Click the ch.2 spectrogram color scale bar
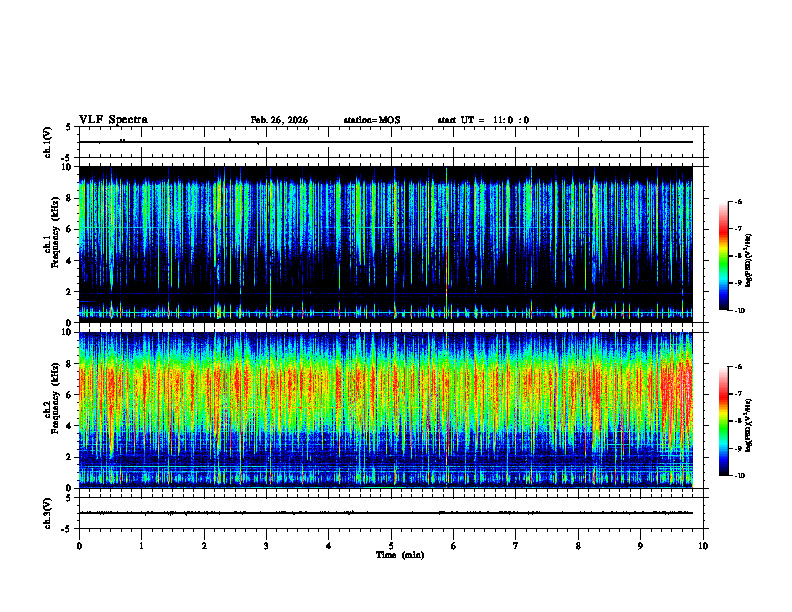 (x=723, y=421)
